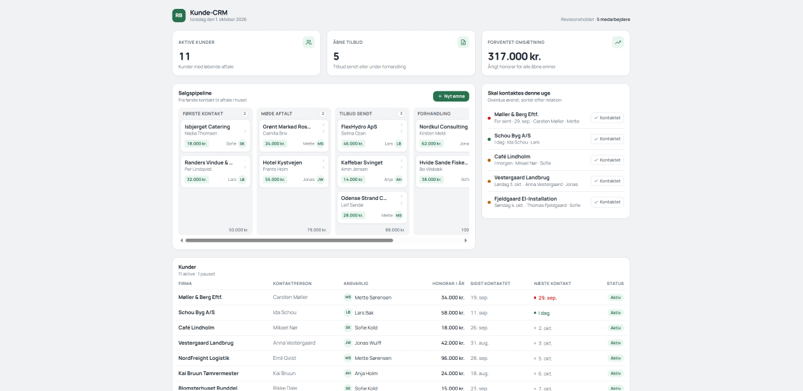
Task: Mark Schou Byg A/S as Kontaktet
Action: (x=607, y=139)
